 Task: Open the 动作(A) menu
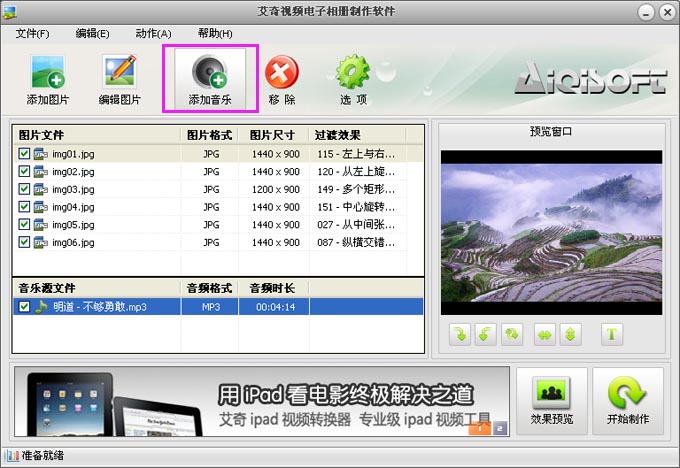[x=154, y=33]
